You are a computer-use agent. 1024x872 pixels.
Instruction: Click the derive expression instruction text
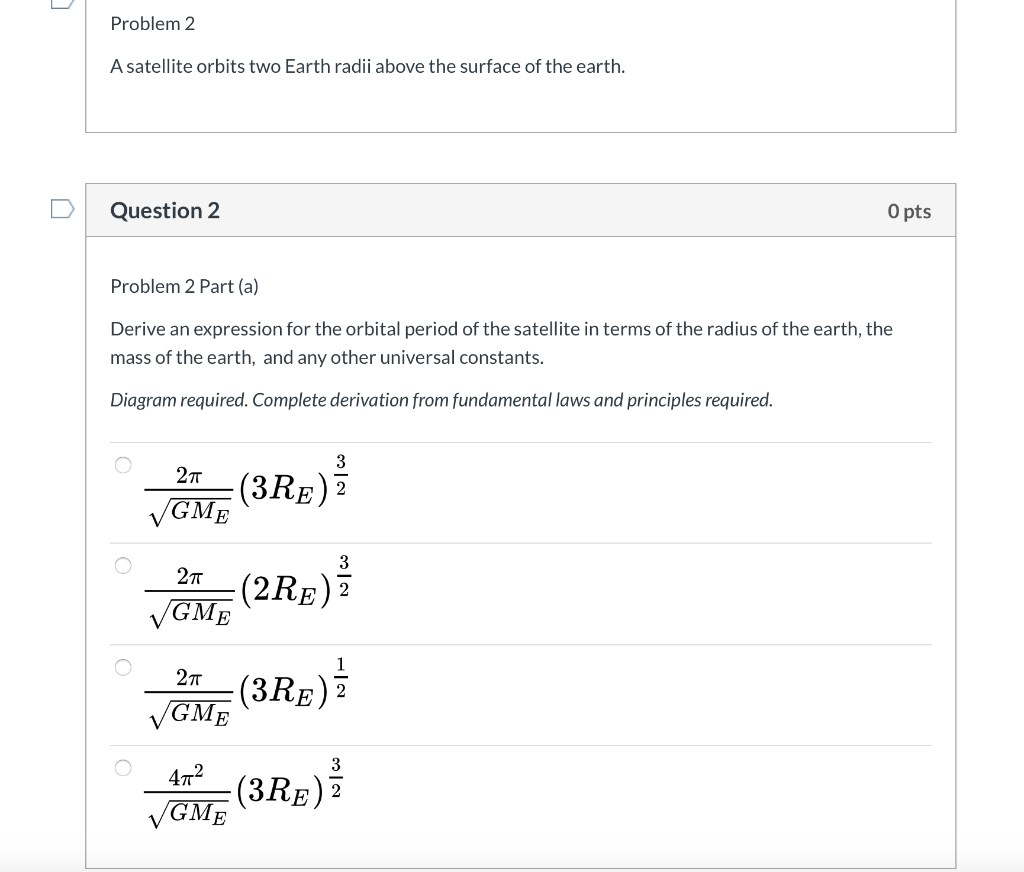tap(500, 343)
